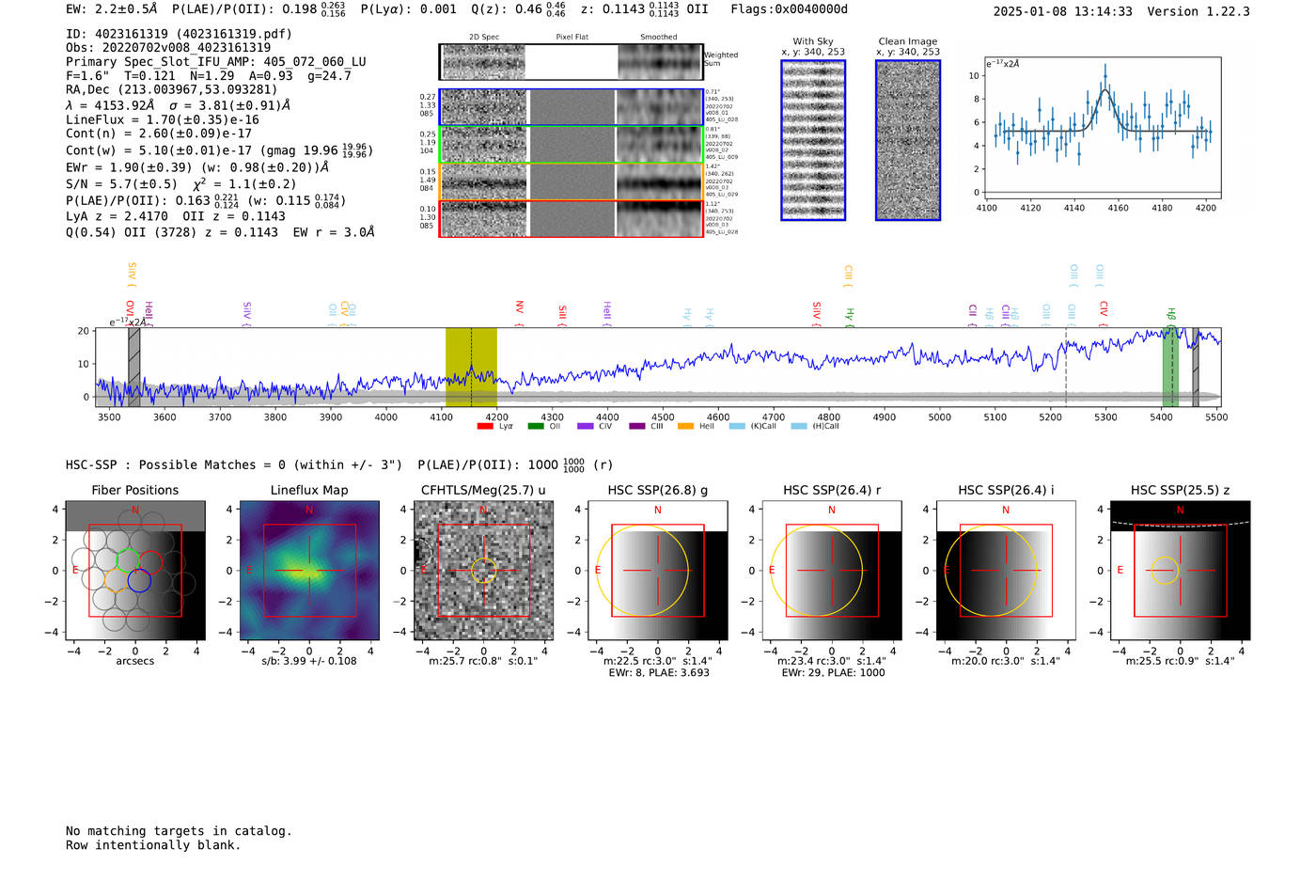The image size is (1316, 896).
Task: Click the blue fiber circle in Fiber Positions
Action: point(139,581)
